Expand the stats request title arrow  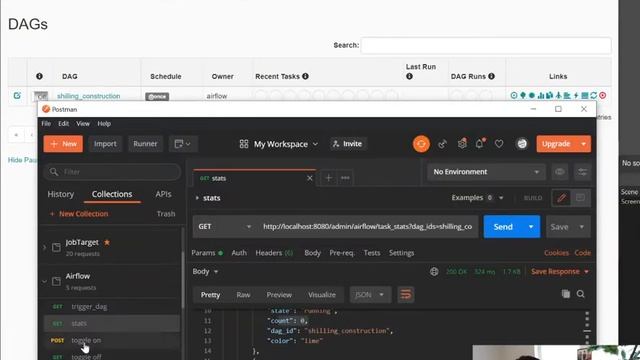tap(197, 198)
